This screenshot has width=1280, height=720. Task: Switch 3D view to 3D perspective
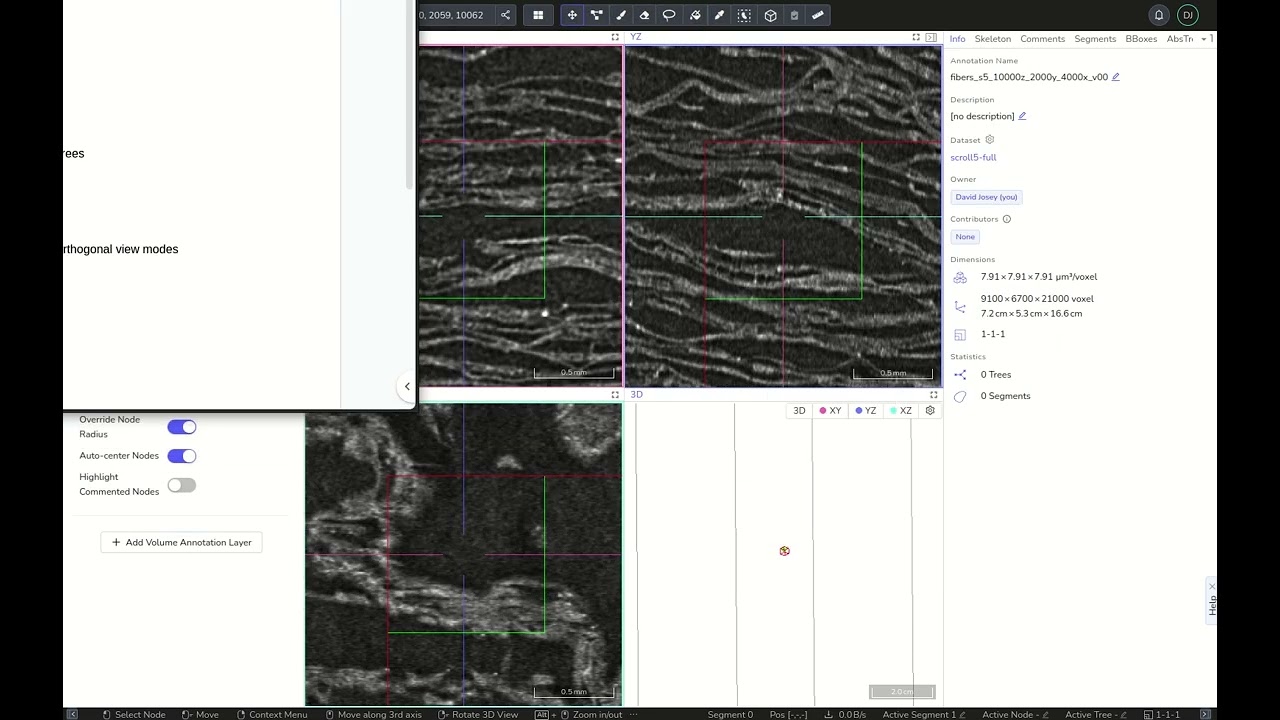coord(799,411)
